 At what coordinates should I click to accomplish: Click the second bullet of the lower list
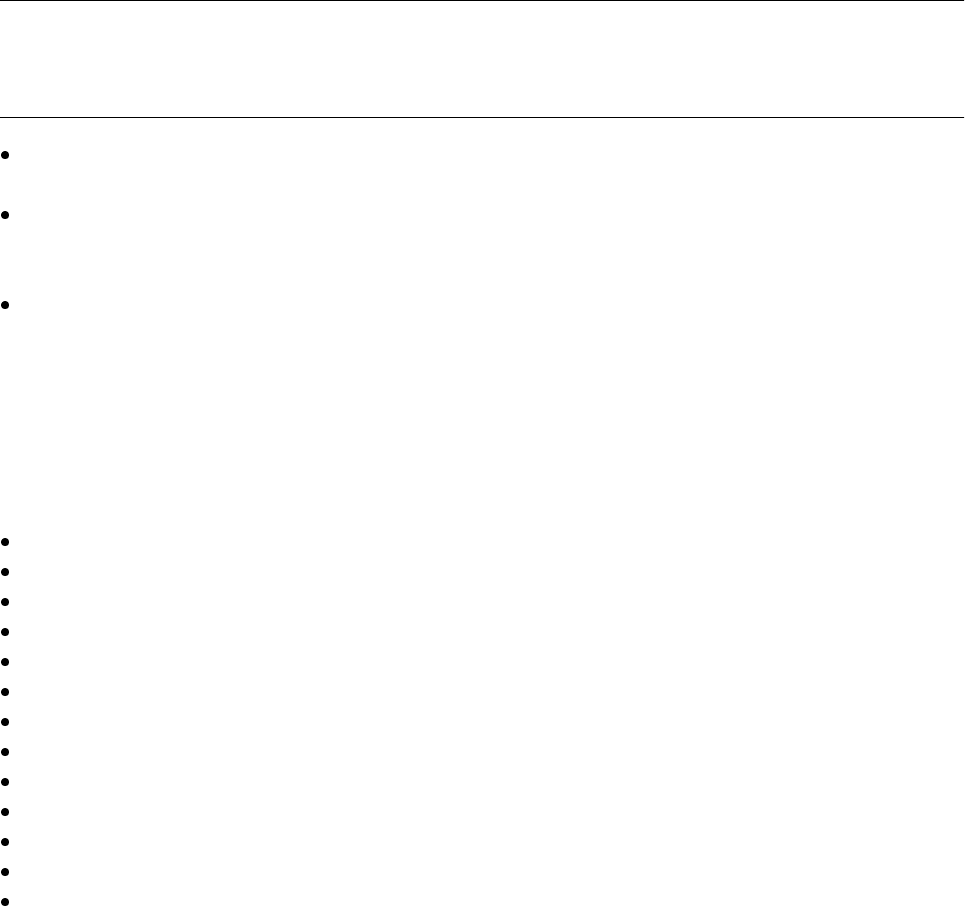click(5, 572)
